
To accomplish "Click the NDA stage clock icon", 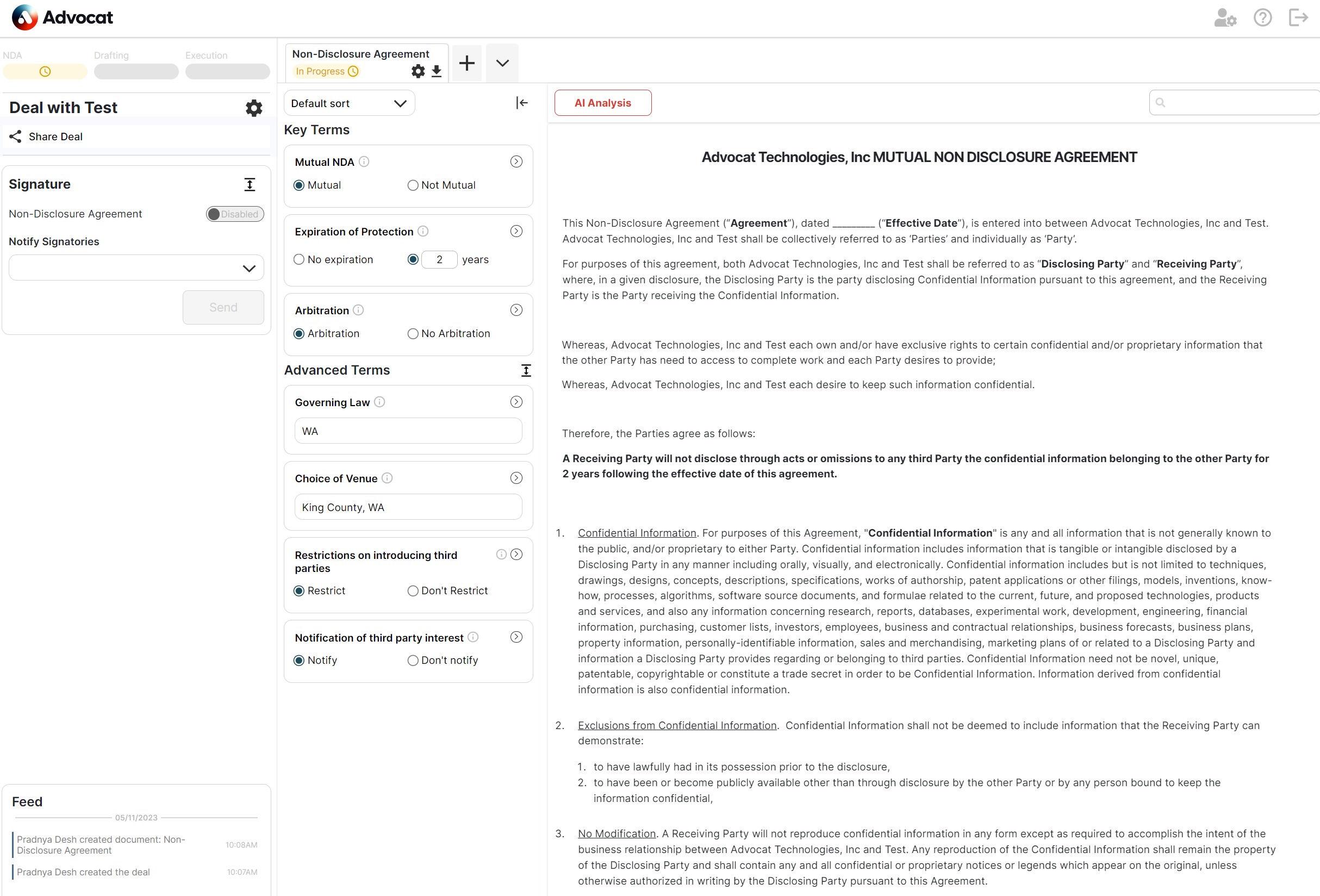I will pyautogui.click(x=45, y=72).
